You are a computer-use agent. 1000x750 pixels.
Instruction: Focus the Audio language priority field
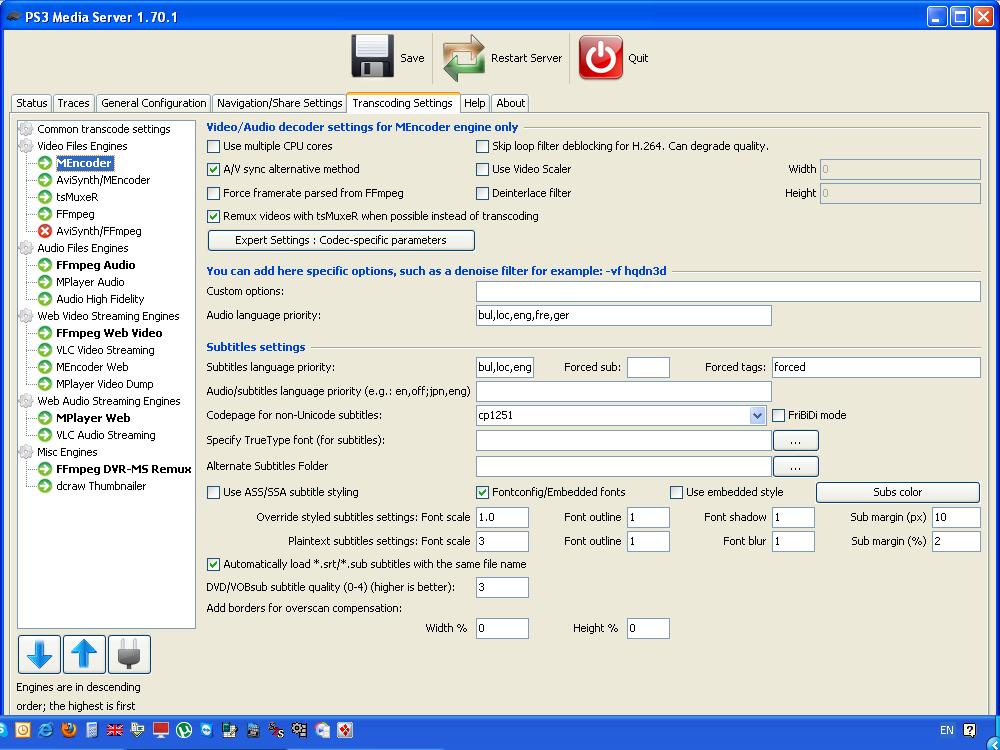624,316
